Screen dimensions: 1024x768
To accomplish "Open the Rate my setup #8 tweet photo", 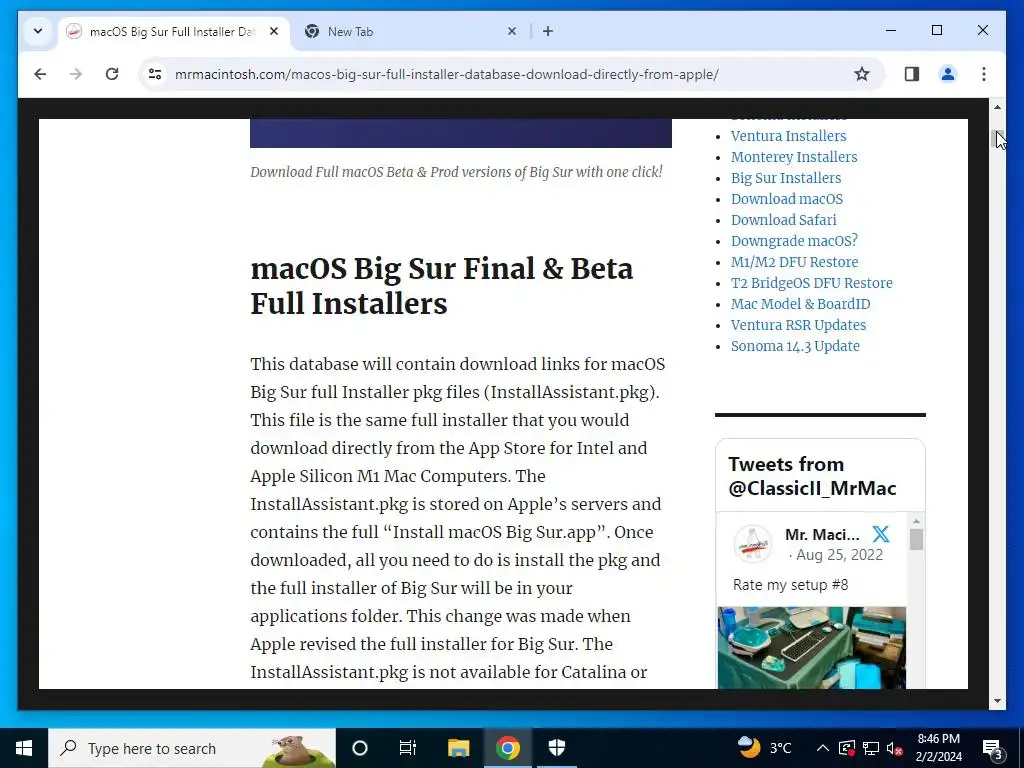I will pos(812,648).
